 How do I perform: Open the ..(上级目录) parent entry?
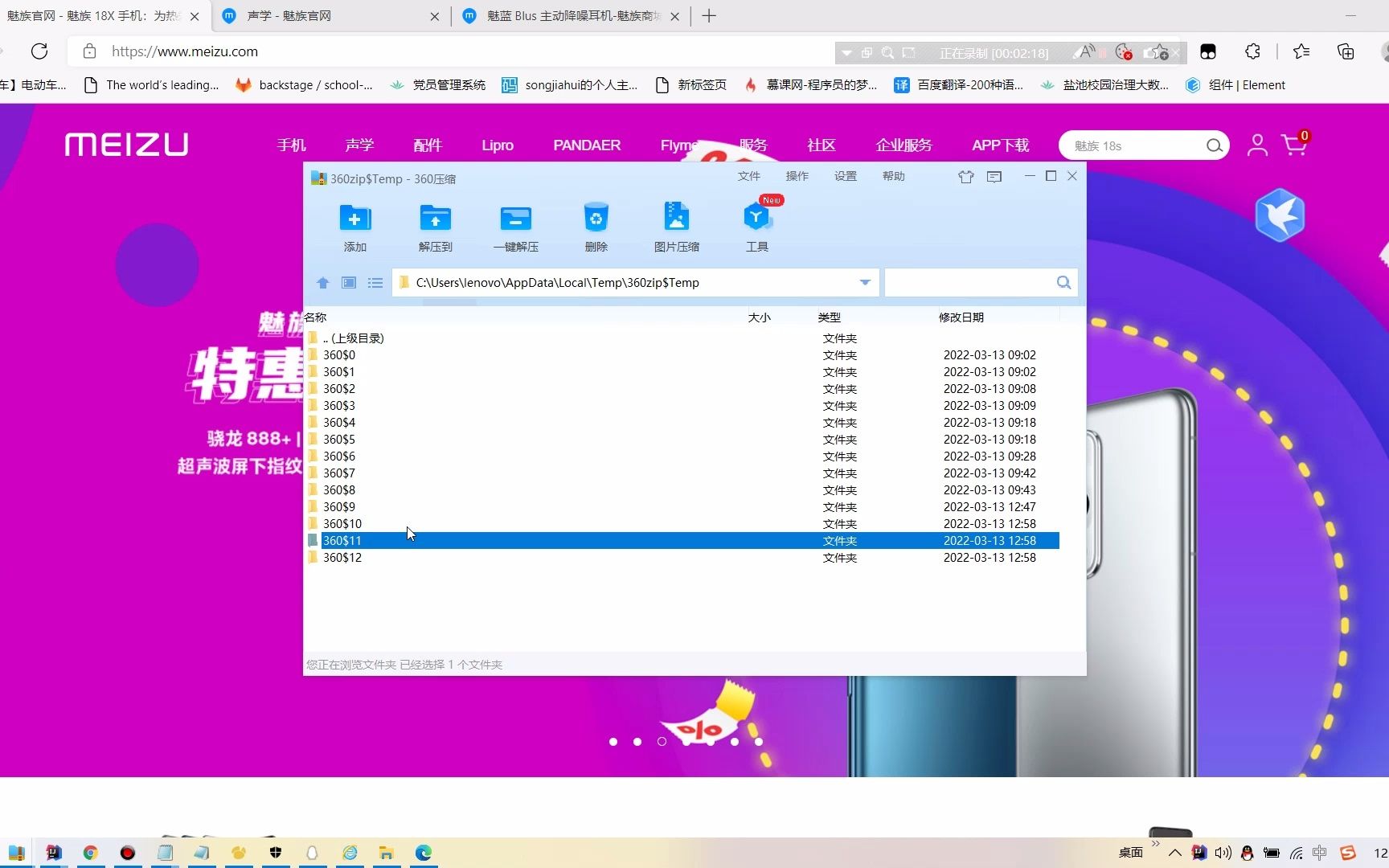pos(682,338)
